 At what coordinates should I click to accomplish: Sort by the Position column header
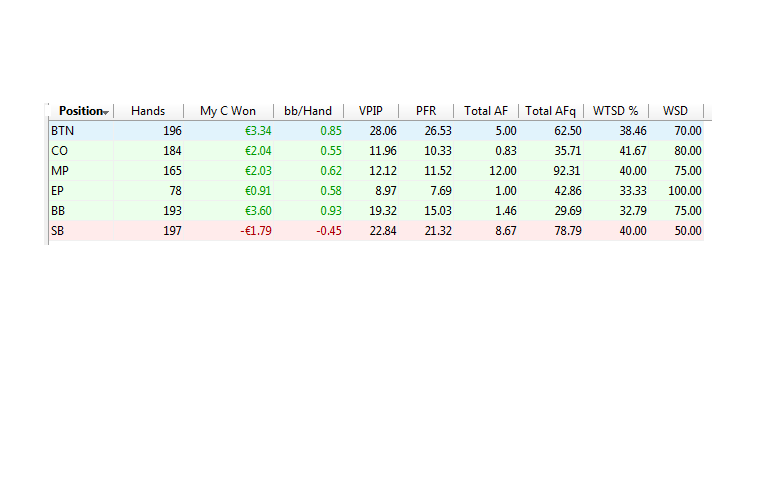(81, 111)
